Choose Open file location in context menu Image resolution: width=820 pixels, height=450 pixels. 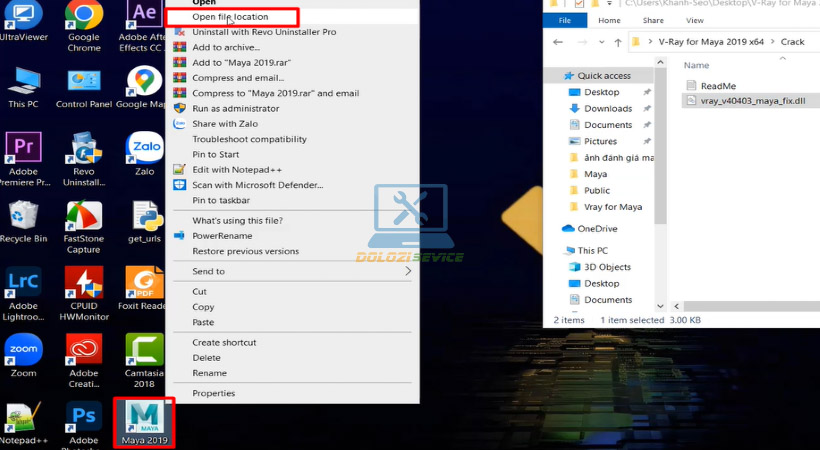(x=230, y=17)
